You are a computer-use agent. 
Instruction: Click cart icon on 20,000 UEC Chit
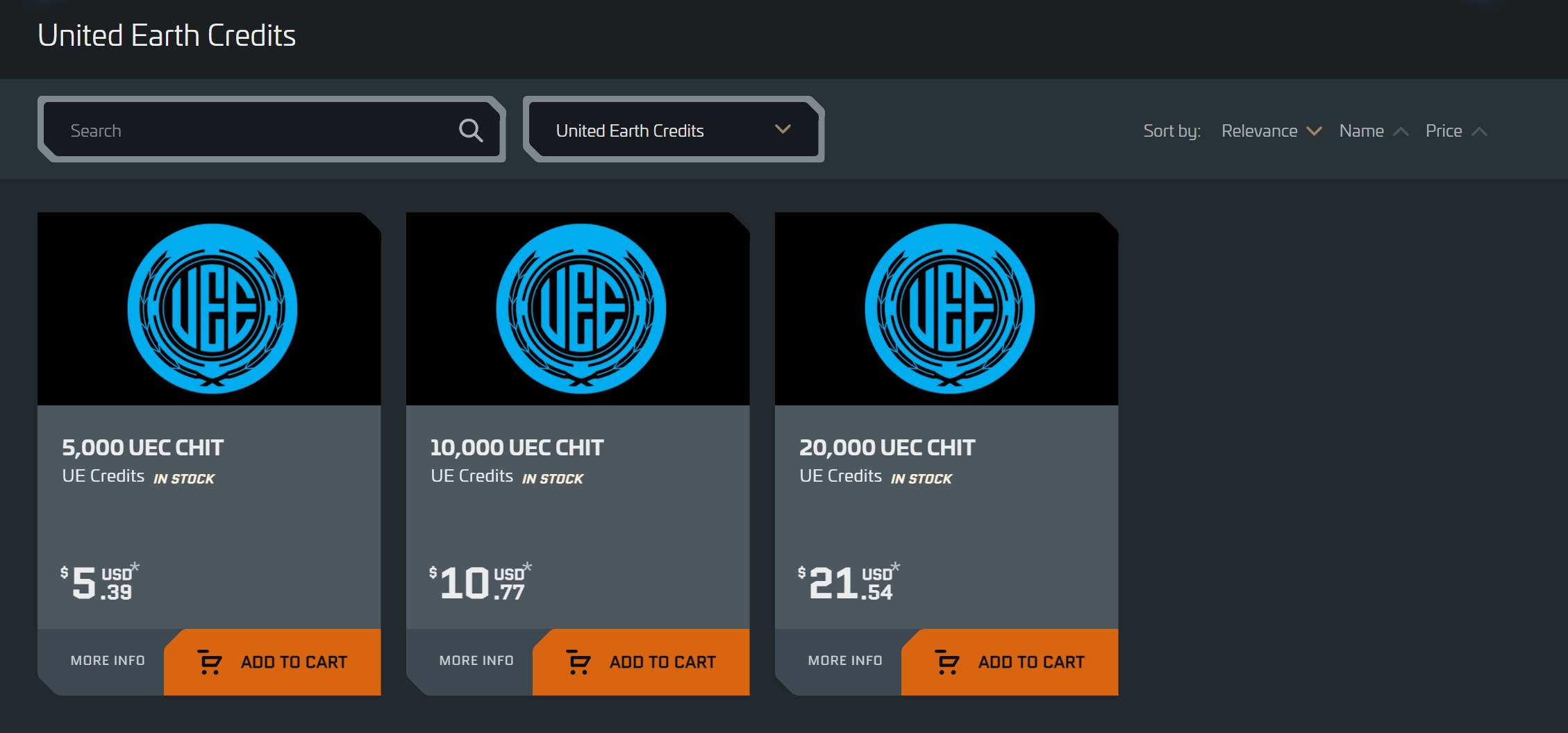pos(946,662)
